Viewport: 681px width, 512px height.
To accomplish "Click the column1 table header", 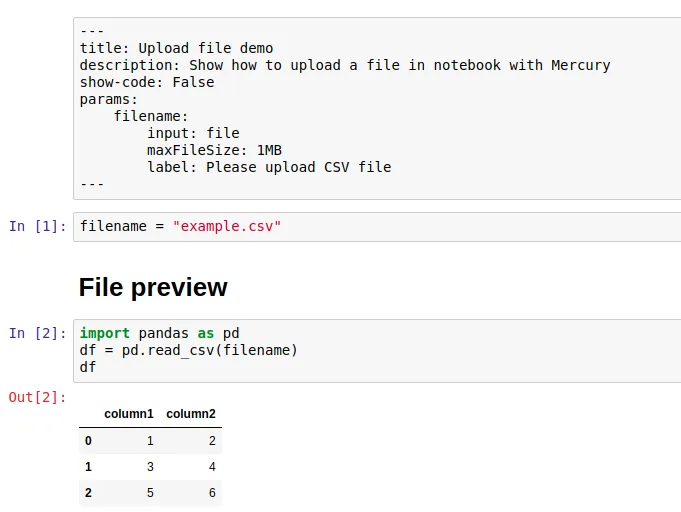I will (x=129, y=414).
